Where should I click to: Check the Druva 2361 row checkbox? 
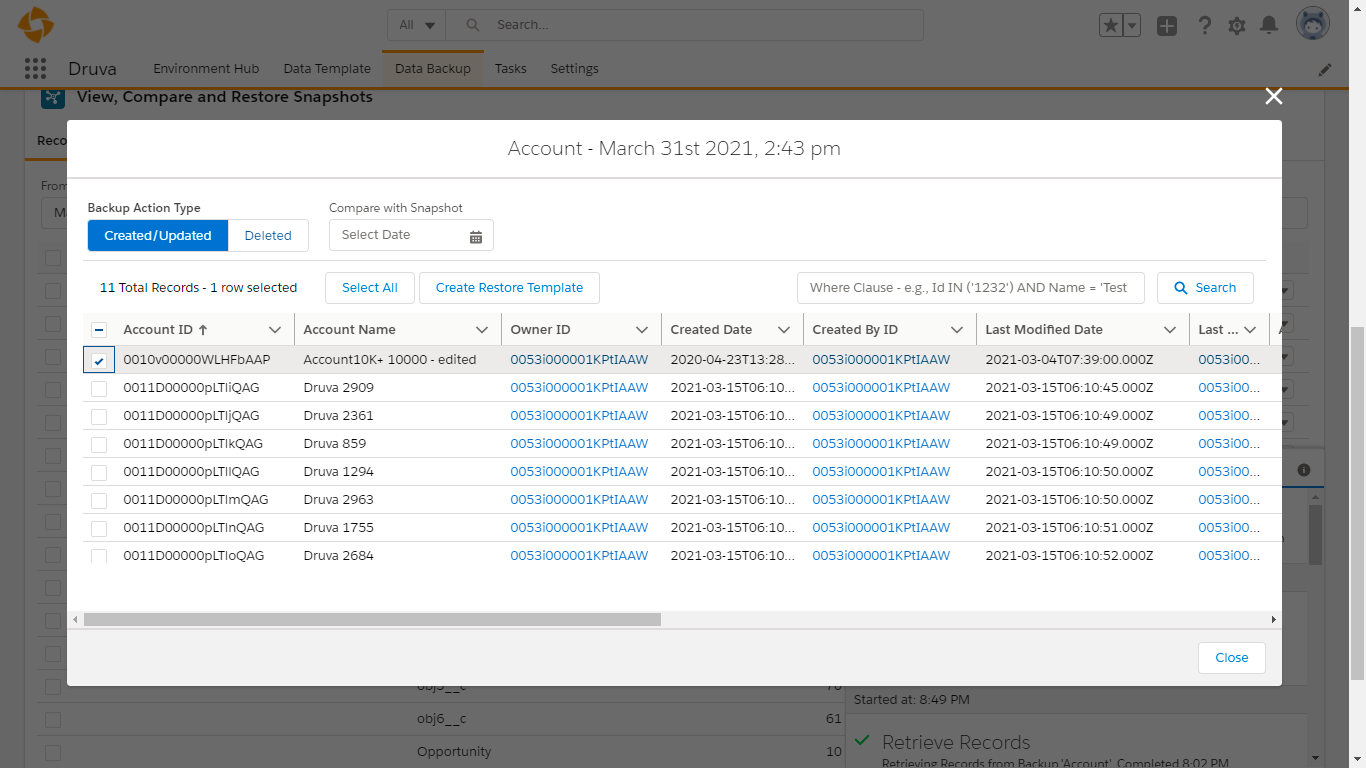click(99, 416)
